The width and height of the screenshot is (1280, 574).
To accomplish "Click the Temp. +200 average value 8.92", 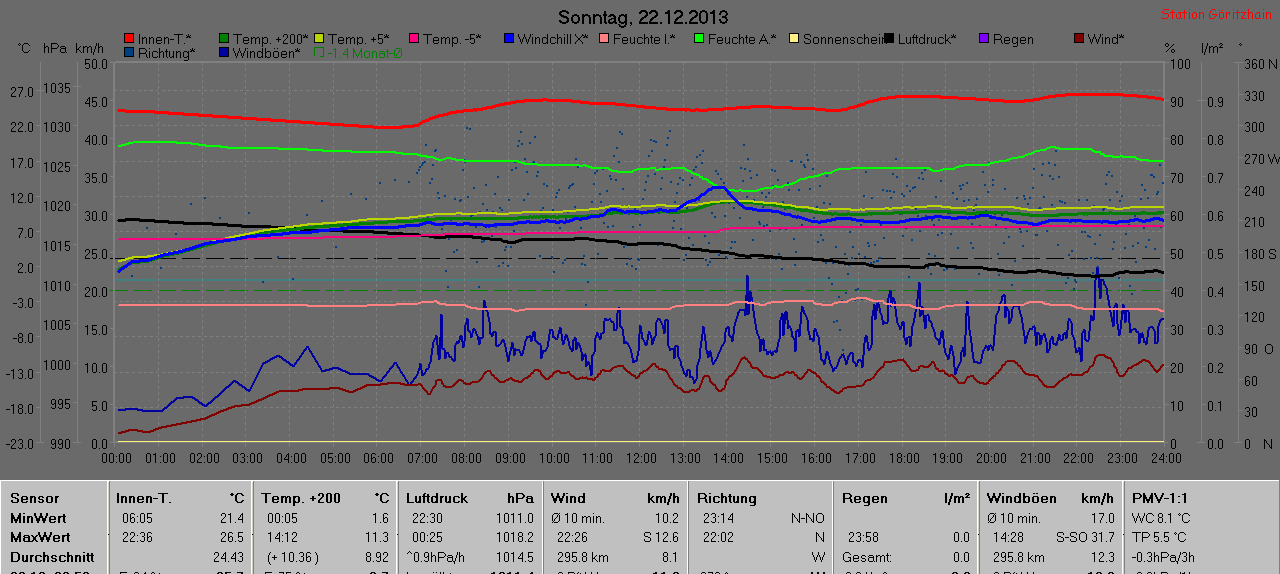I will (375, 557).
